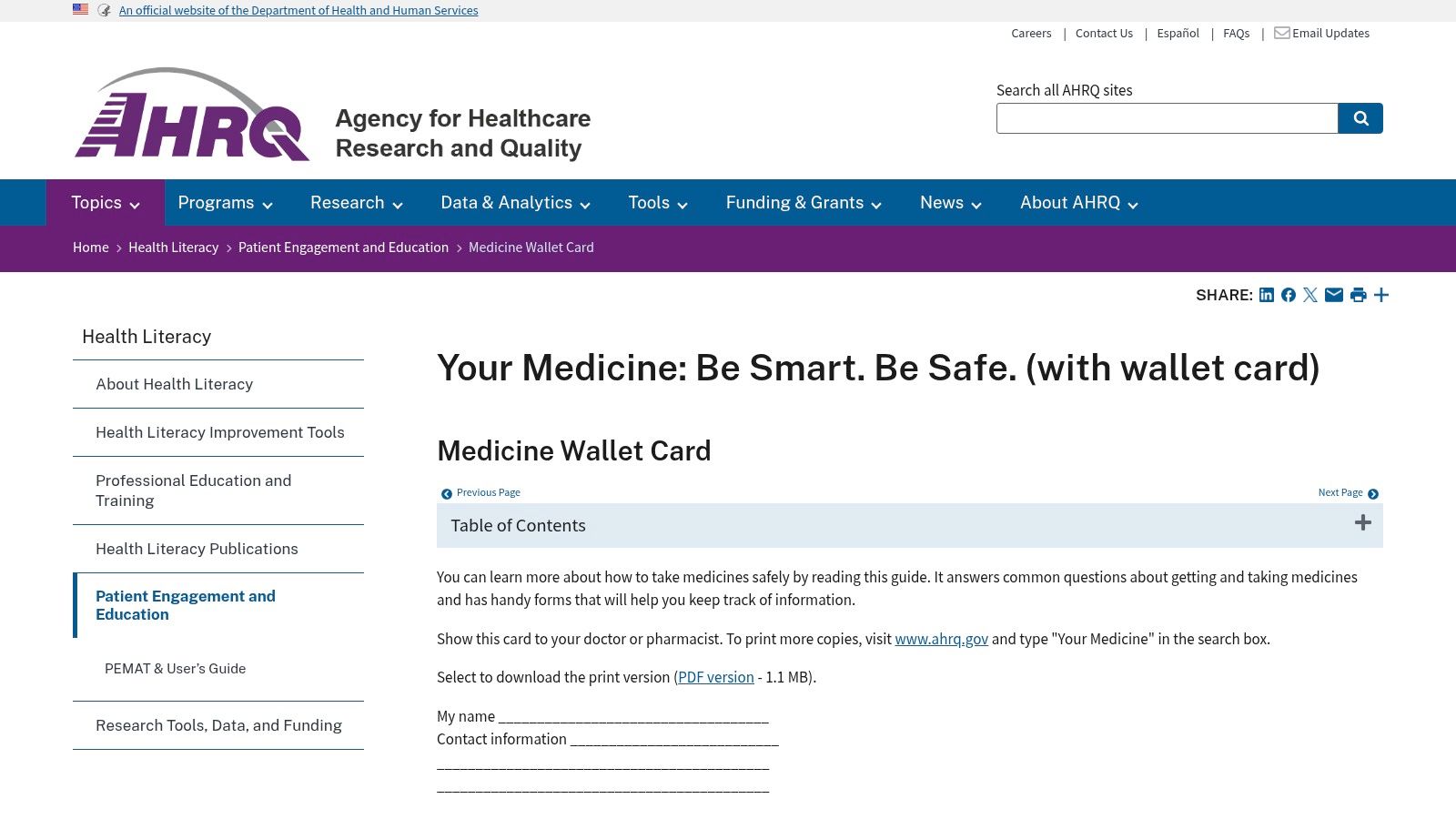
Task: Open the Data & Analytics dropdown
Action: pos(515,202)
